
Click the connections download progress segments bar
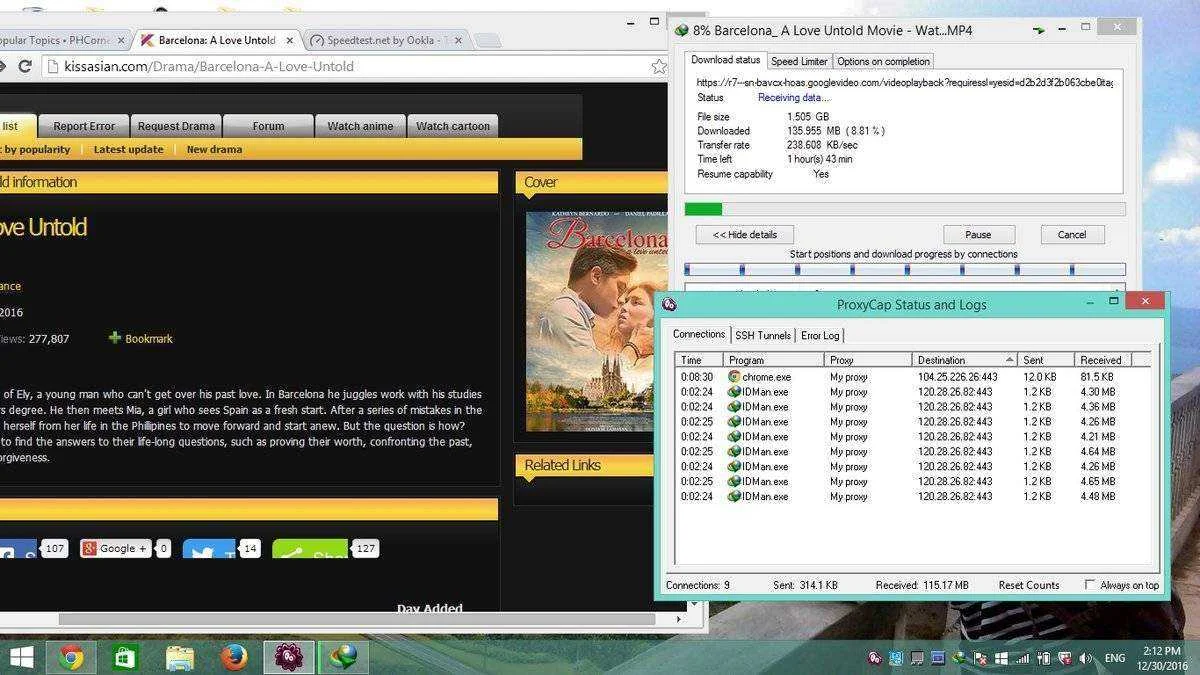pos(905,269)
